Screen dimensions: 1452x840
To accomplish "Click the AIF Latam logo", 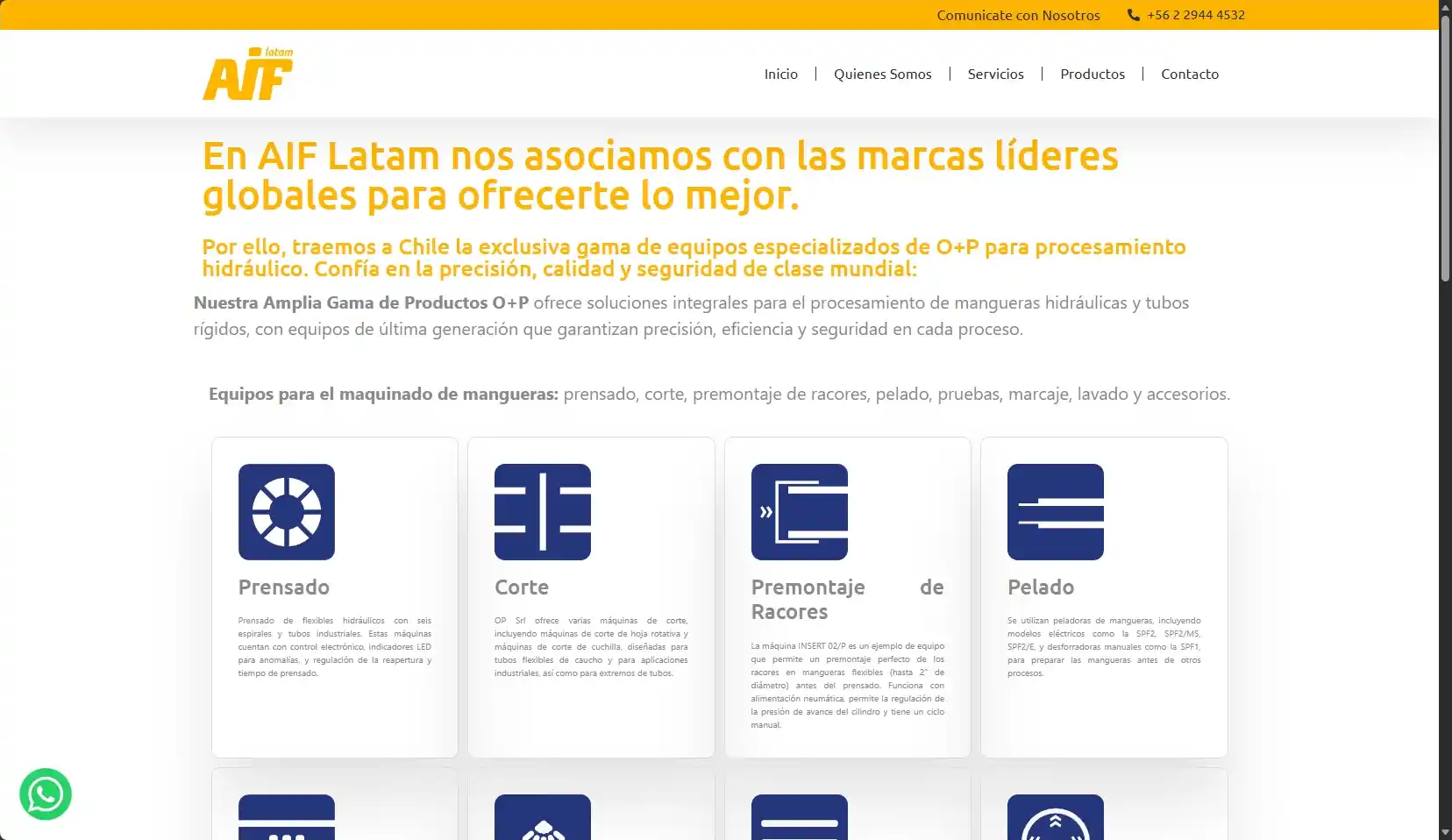I will pos(248,74).
